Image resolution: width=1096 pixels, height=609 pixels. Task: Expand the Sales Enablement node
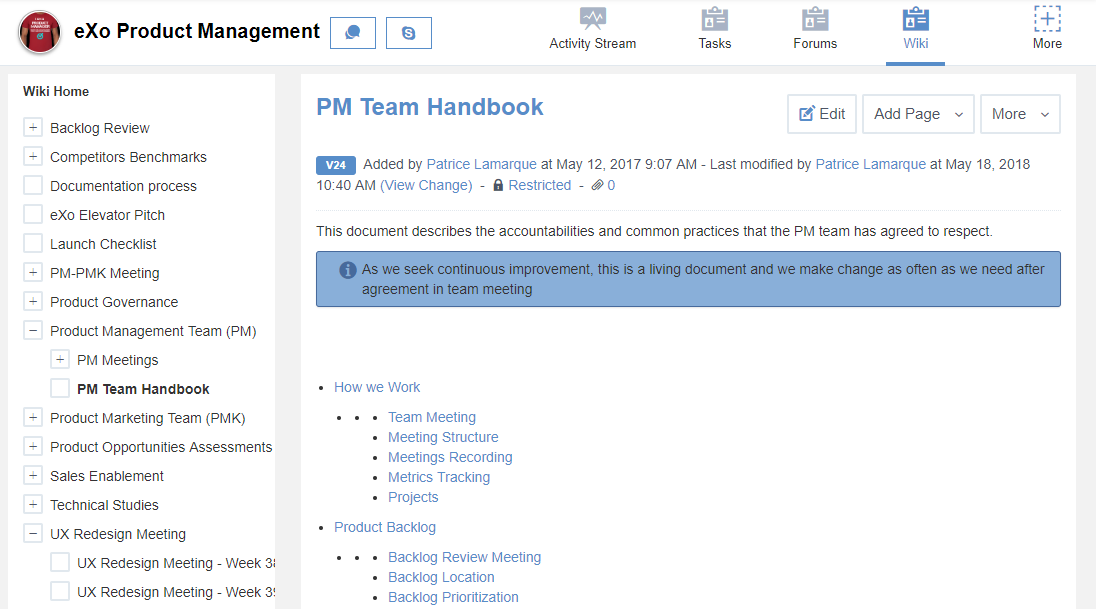(33, 475)
